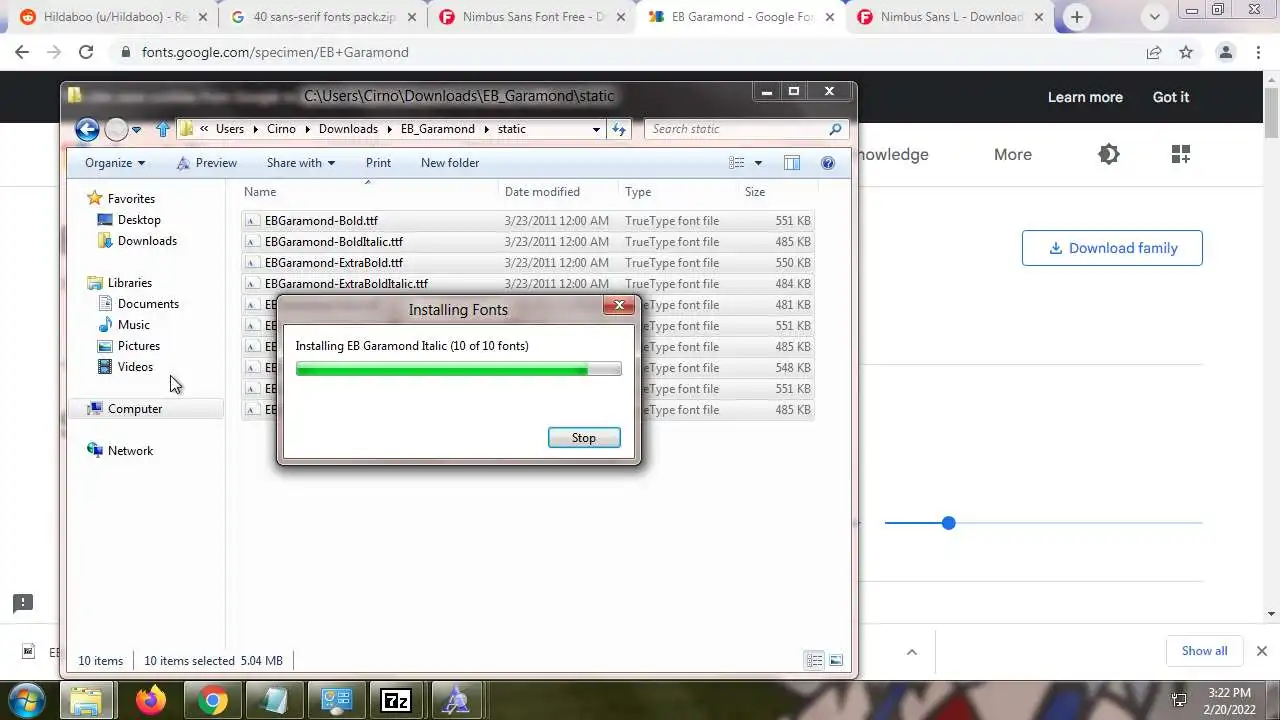The image size is (1280, 720).
Task: Open 7-Zip from the taskbar
Action: point(396,700)
